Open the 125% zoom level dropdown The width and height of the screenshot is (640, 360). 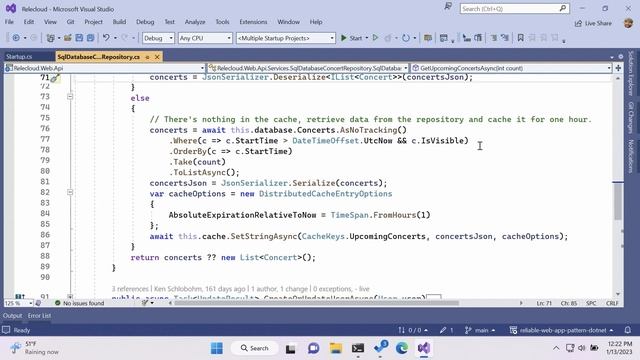pos(19,303)
